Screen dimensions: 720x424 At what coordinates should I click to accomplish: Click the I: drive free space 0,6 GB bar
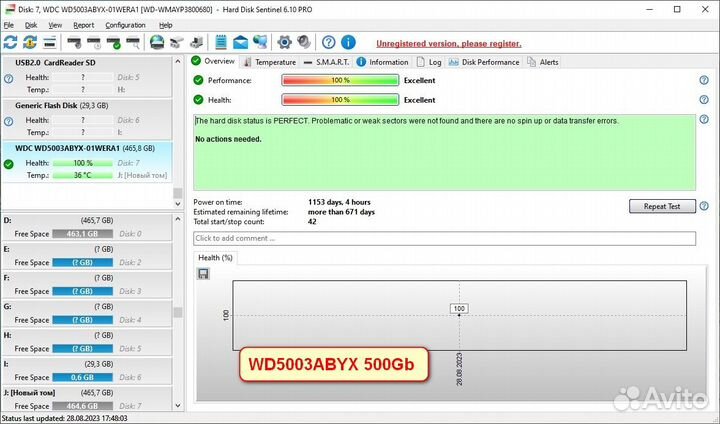(x=83, y=377)
